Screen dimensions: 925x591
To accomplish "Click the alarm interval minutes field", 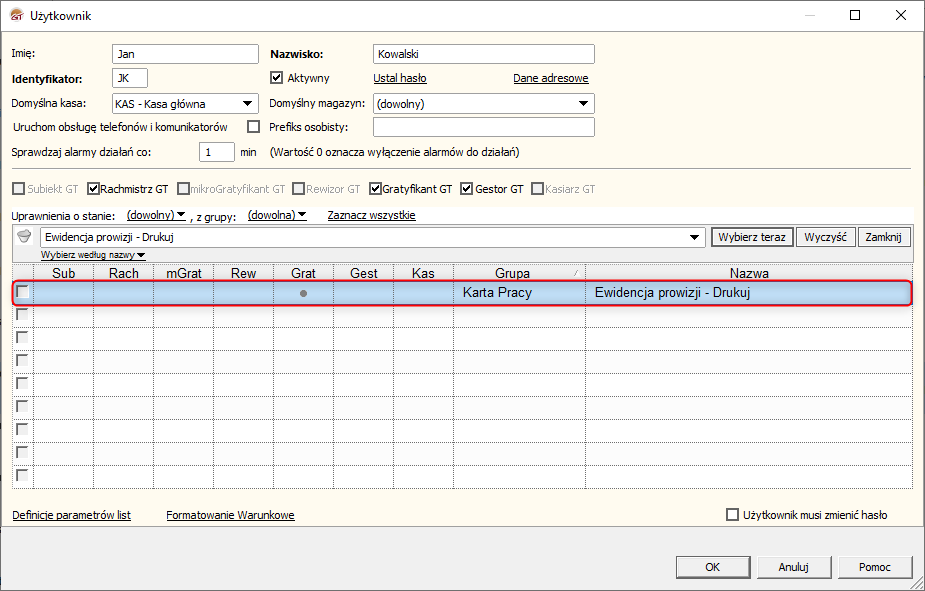I will [217, 152].
